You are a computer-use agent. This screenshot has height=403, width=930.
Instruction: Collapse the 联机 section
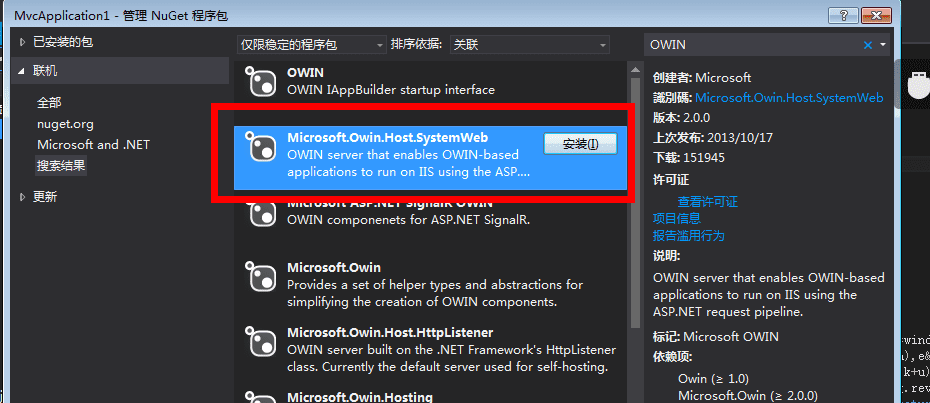tap(23, 71)
